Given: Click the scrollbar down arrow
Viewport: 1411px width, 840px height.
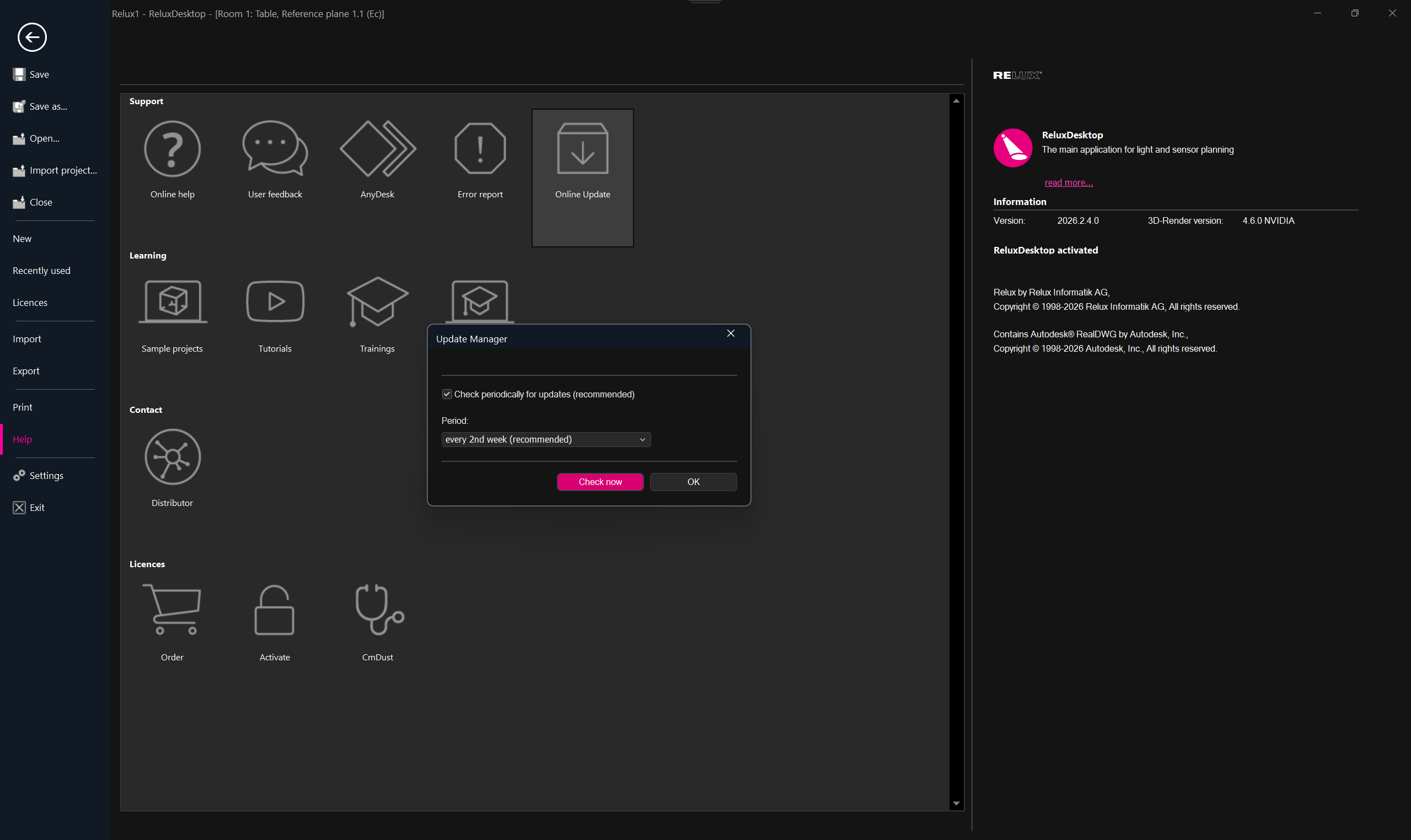Looking at the screenshot, I should [956, 804].
